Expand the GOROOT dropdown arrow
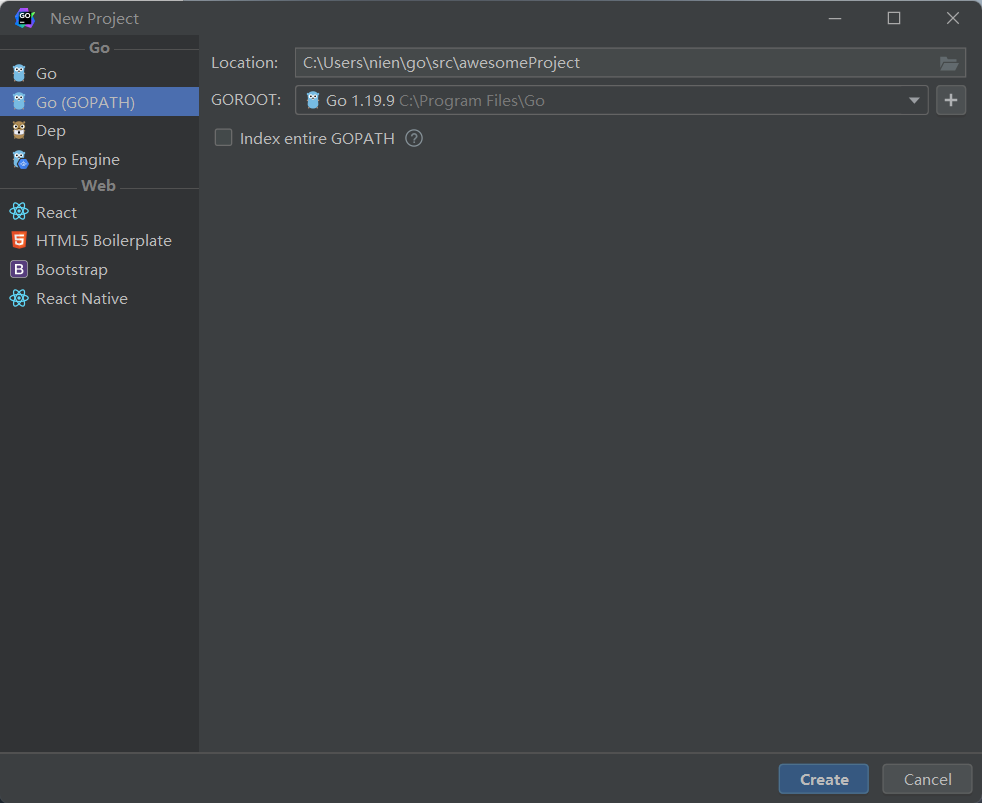 [x=914, y=100]
